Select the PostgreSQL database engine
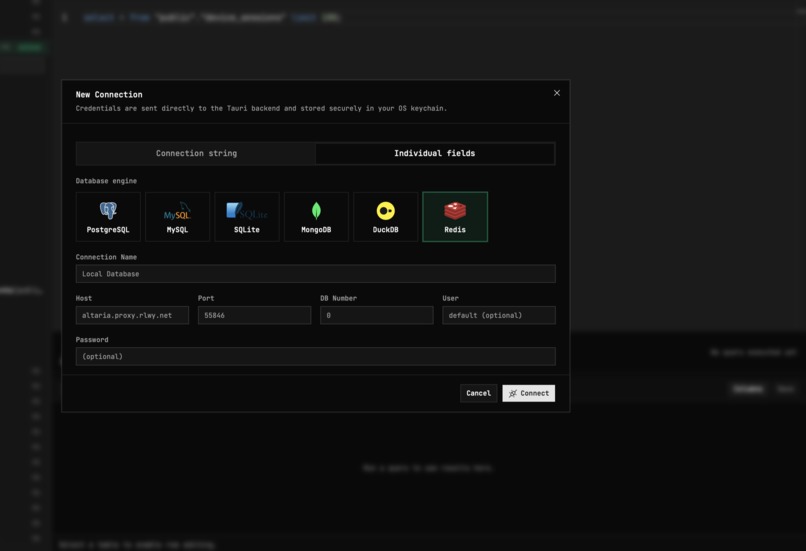Image resolution: width=806 pixels, height=551 pixels. click(x=108, y=216)
